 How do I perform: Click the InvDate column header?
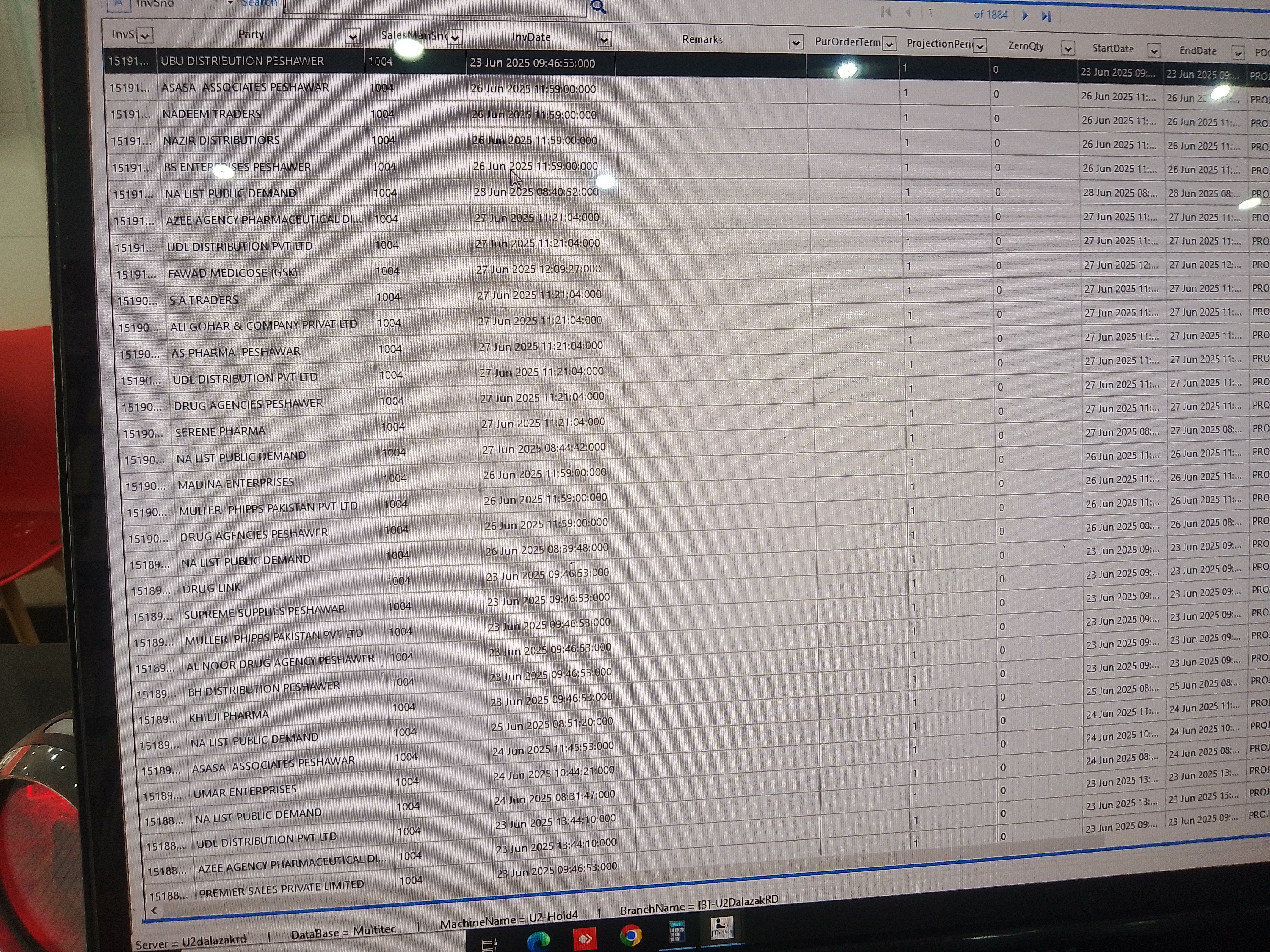(x=531, y=37)
